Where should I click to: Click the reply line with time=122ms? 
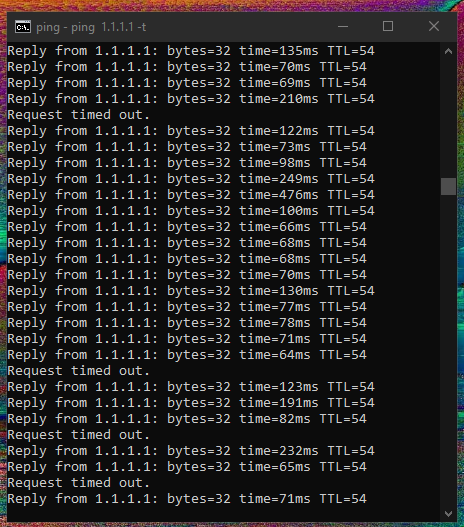[x=191, y=131]
